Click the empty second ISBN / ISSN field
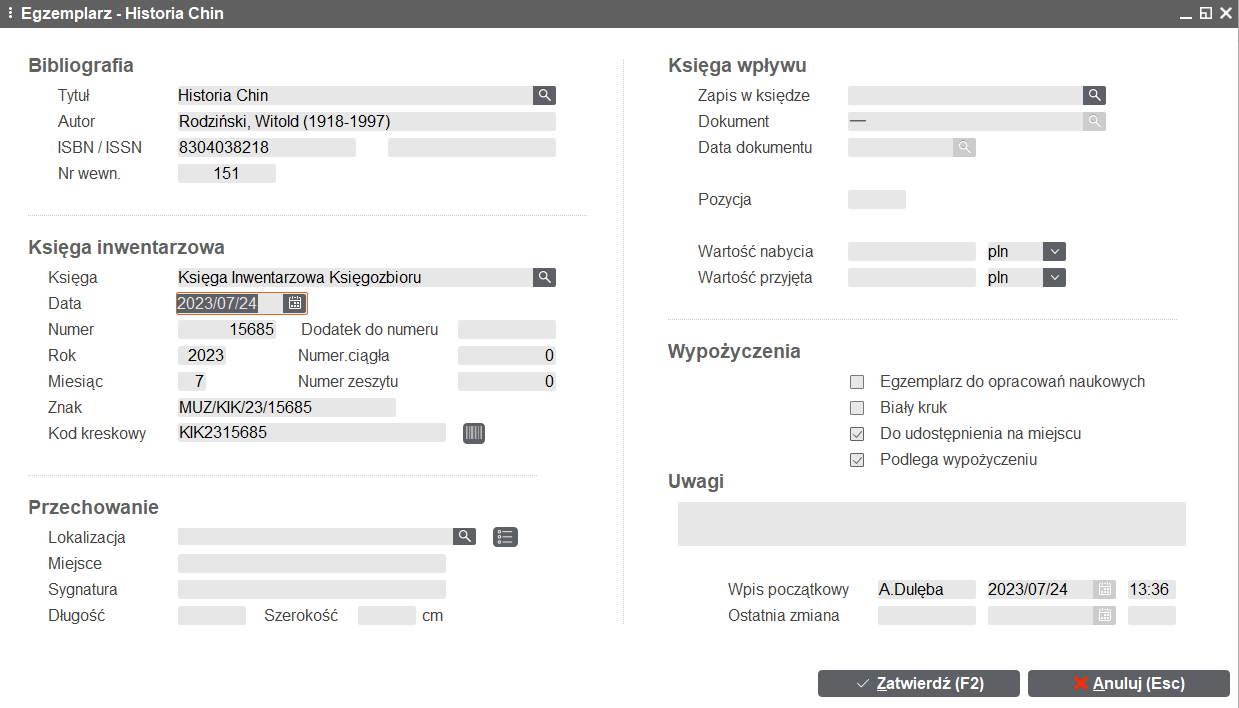Image resolution: width=1239 pixels, height=708 pixels. pos(472,147)
